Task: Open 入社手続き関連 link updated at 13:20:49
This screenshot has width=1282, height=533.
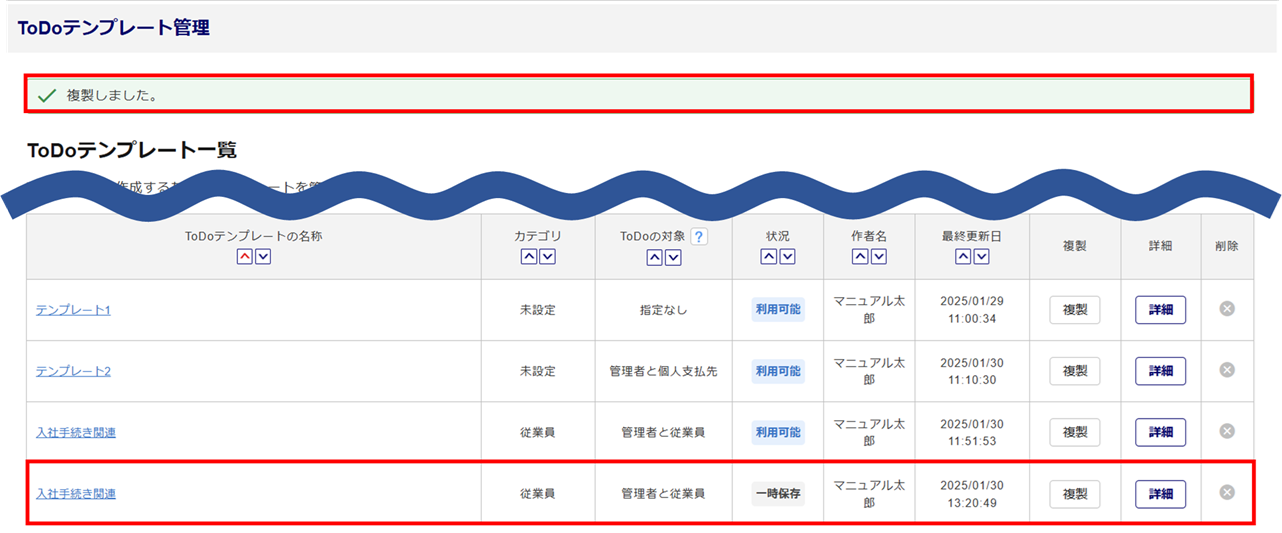Action: pyautogui.click(x=76, y=494)
